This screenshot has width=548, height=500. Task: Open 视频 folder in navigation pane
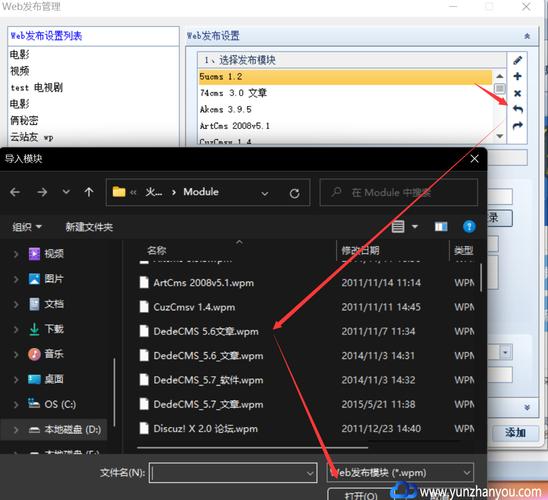pos(46,254)
